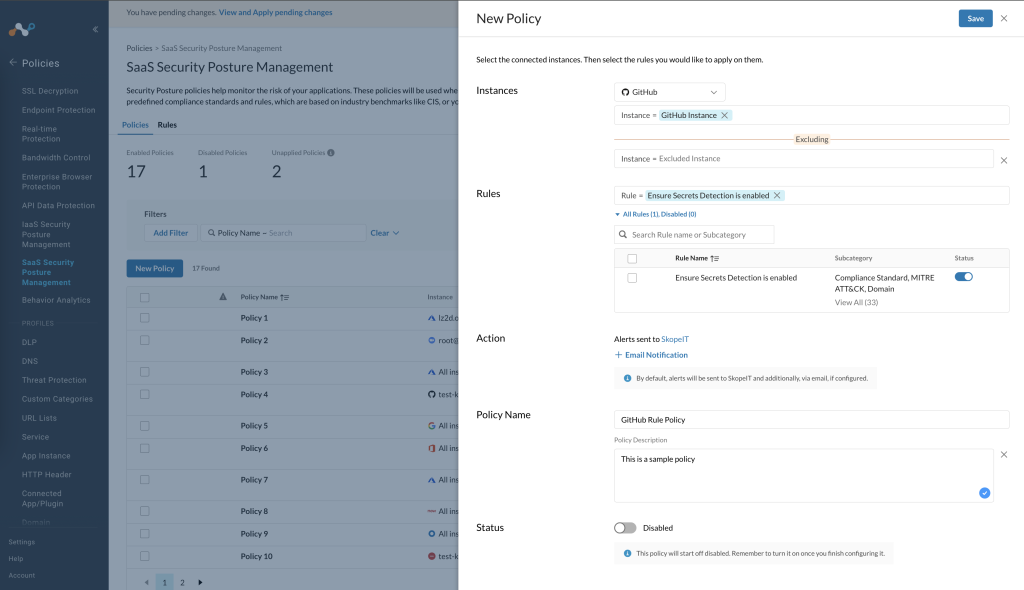The image size is (1024, 590).
Task: Click the Policy Name filter search field
Action: click(283, 233)
